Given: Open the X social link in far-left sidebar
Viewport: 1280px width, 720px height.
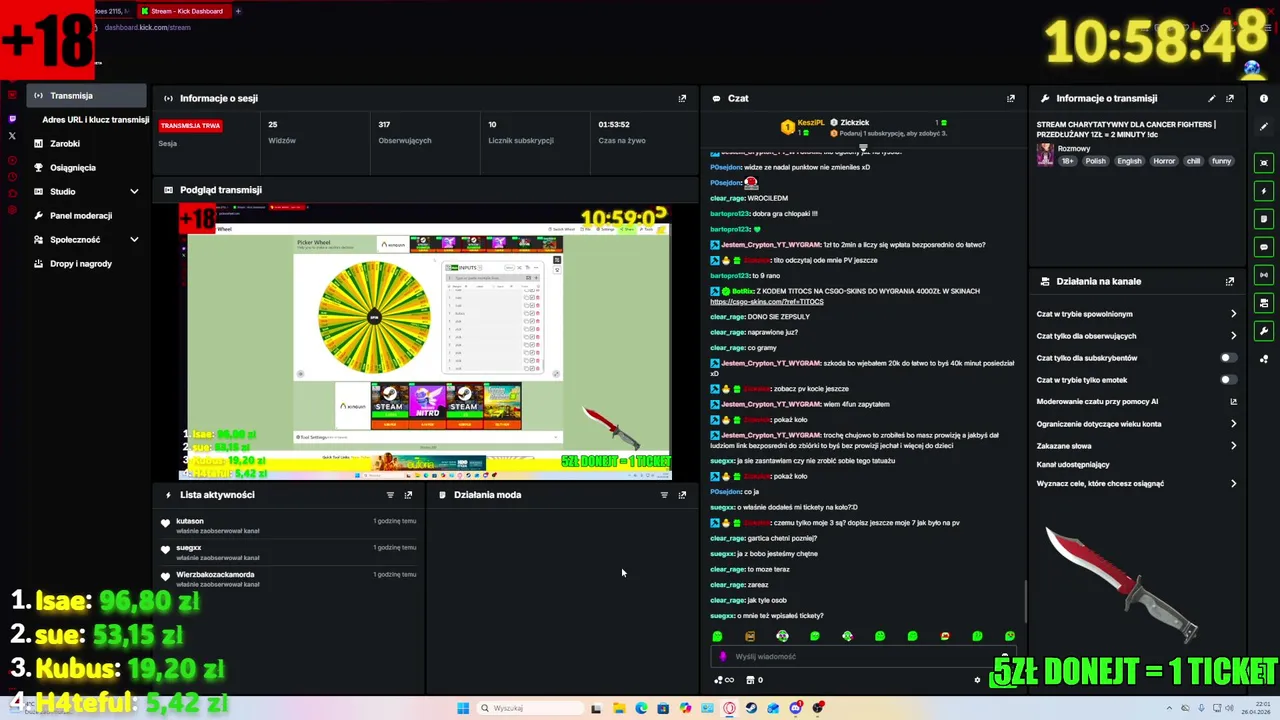Looking at the screenshot, I should click(12, 135).
